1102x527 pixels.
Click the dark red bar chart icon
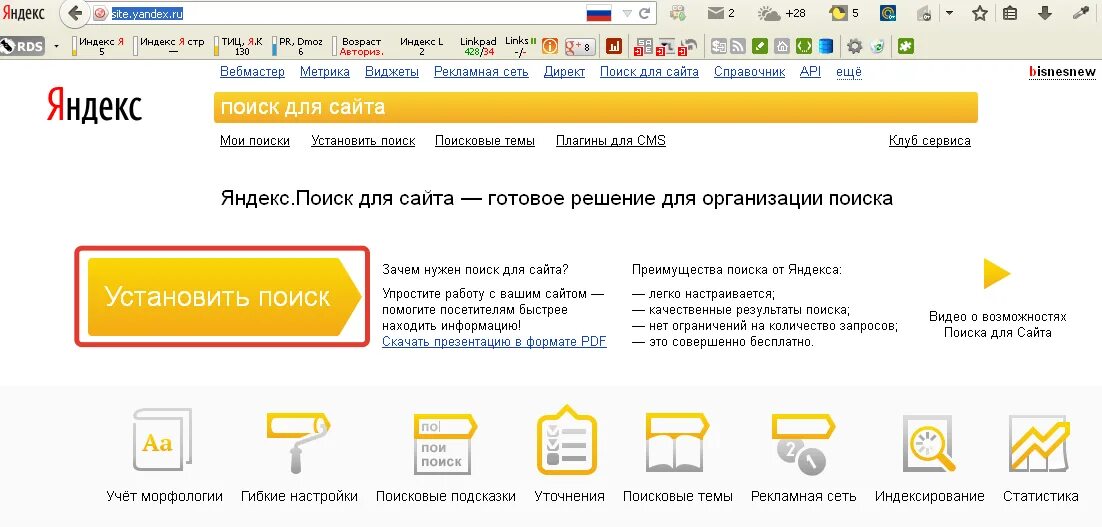[x=614, y=46]
